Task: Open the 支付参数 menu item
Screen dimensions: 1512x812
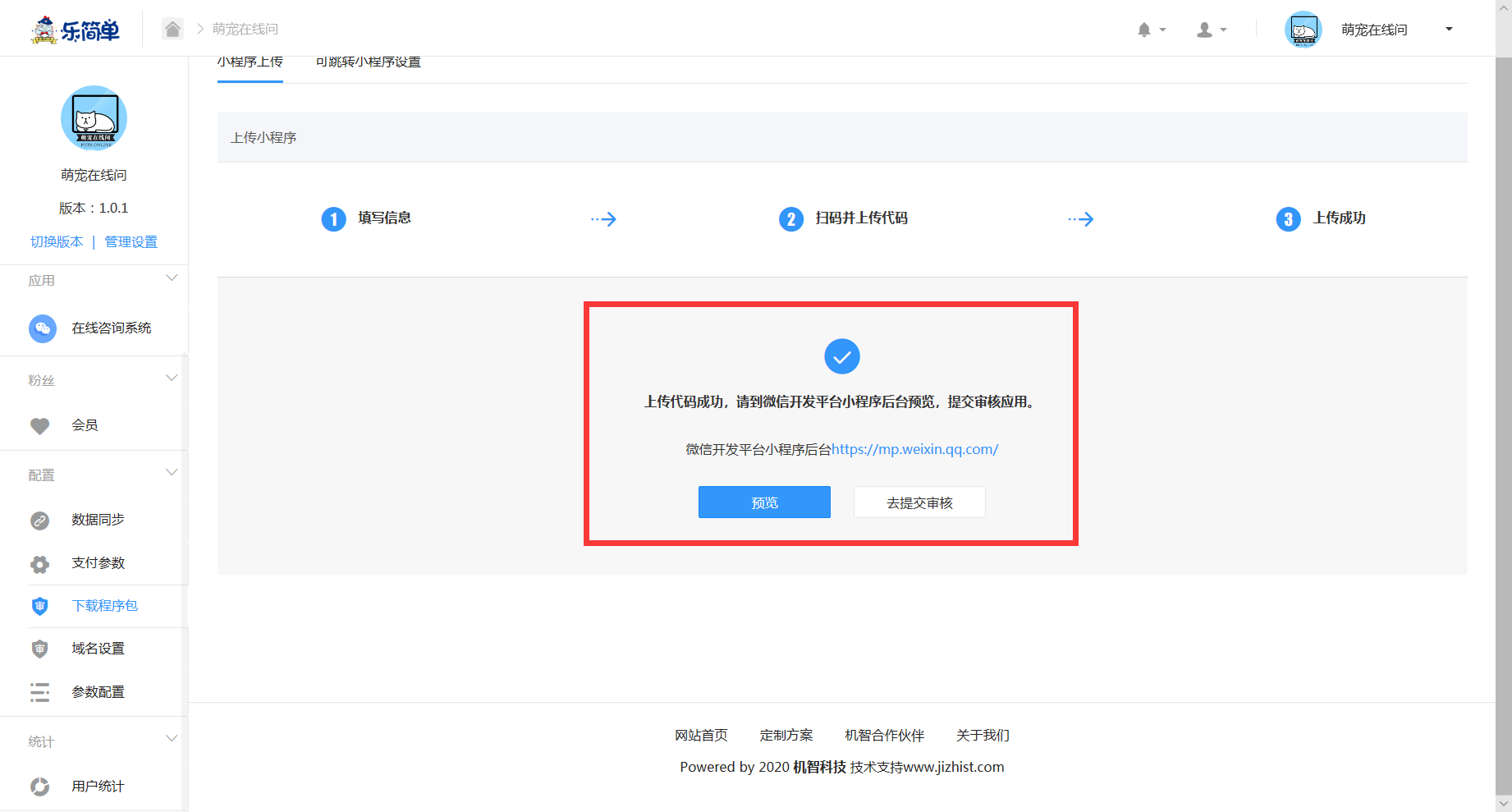Action: point(98,562)
